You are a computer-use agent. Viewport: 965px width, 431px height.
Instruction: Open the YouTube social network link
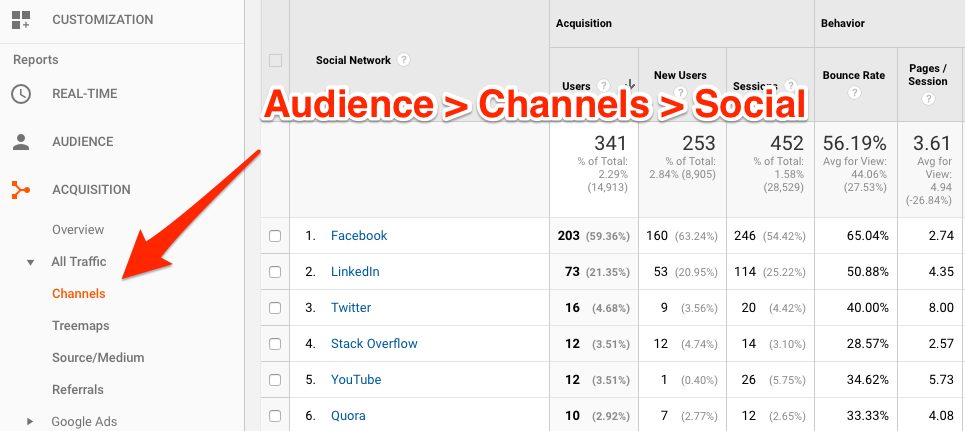(356, 380)
